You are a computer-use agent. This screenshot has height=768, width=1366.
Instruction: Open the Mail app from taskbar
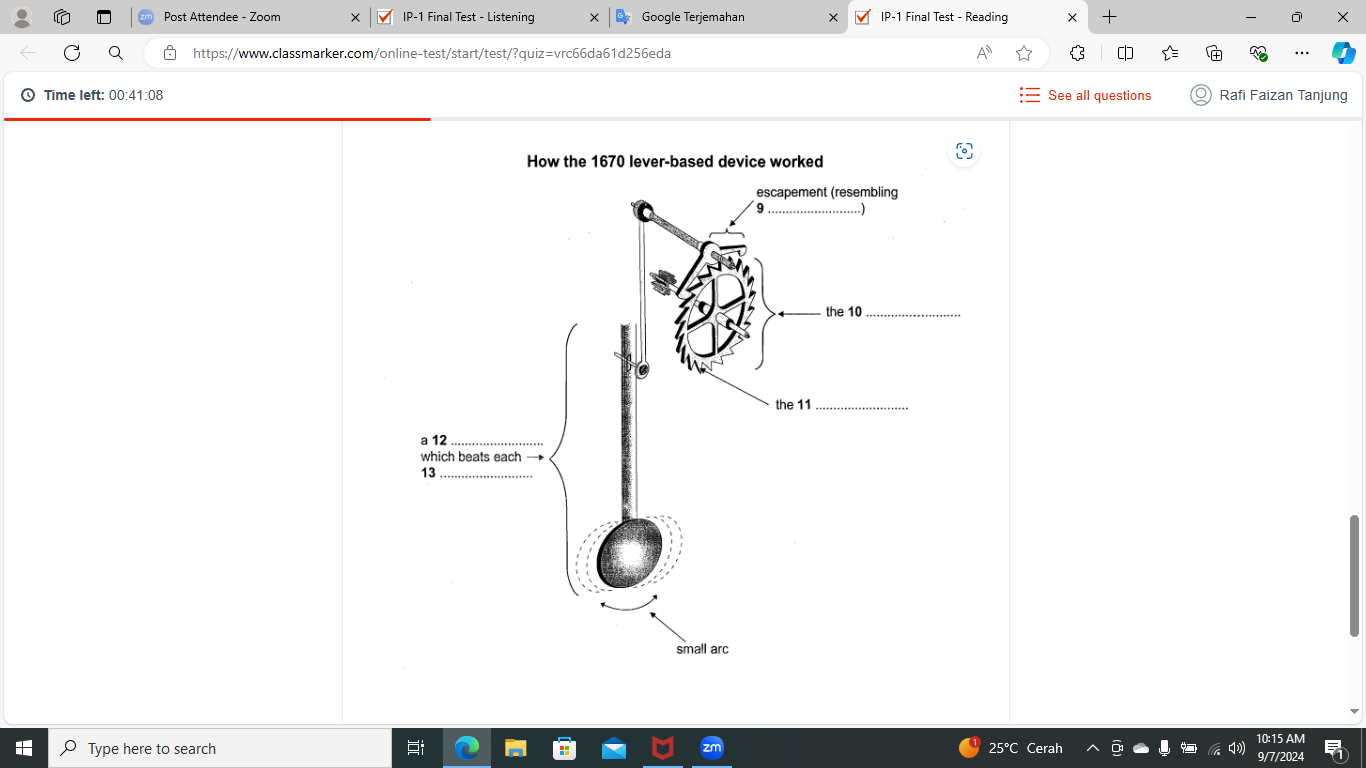[x=614, y=748]
